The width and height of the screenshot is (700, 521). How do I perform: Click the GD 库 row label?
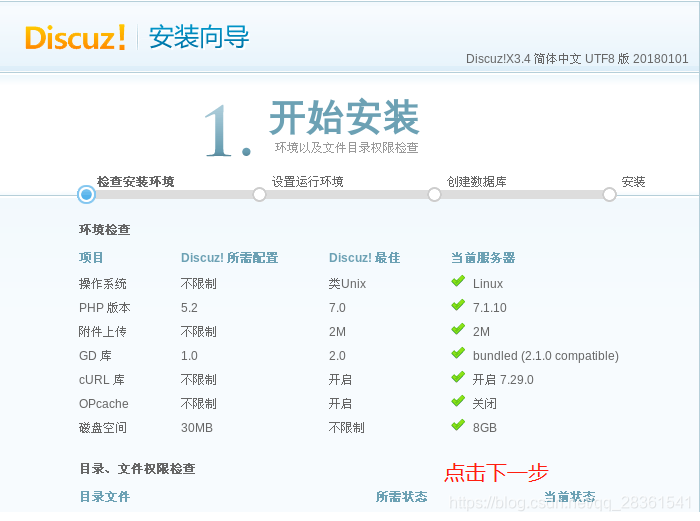pos(95,356)
